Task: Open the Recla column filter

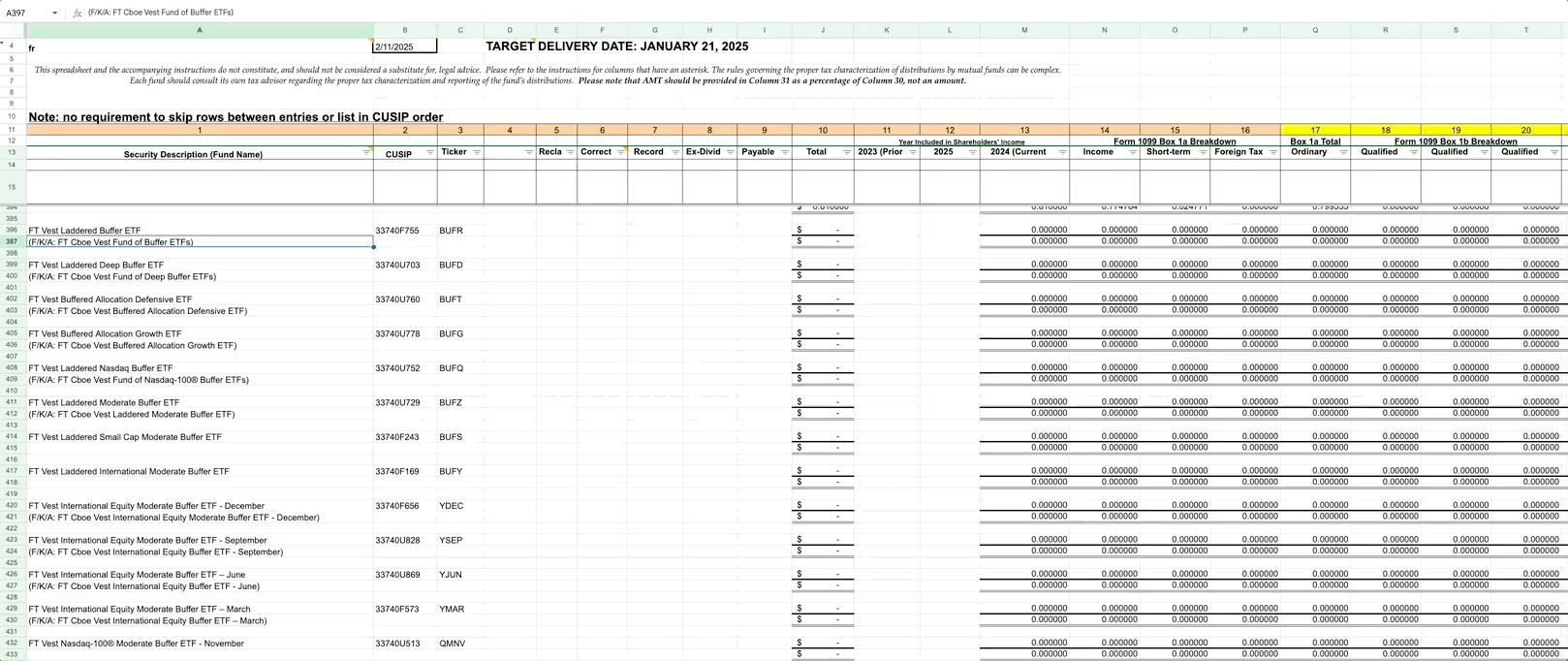Action: pos(570,152)
